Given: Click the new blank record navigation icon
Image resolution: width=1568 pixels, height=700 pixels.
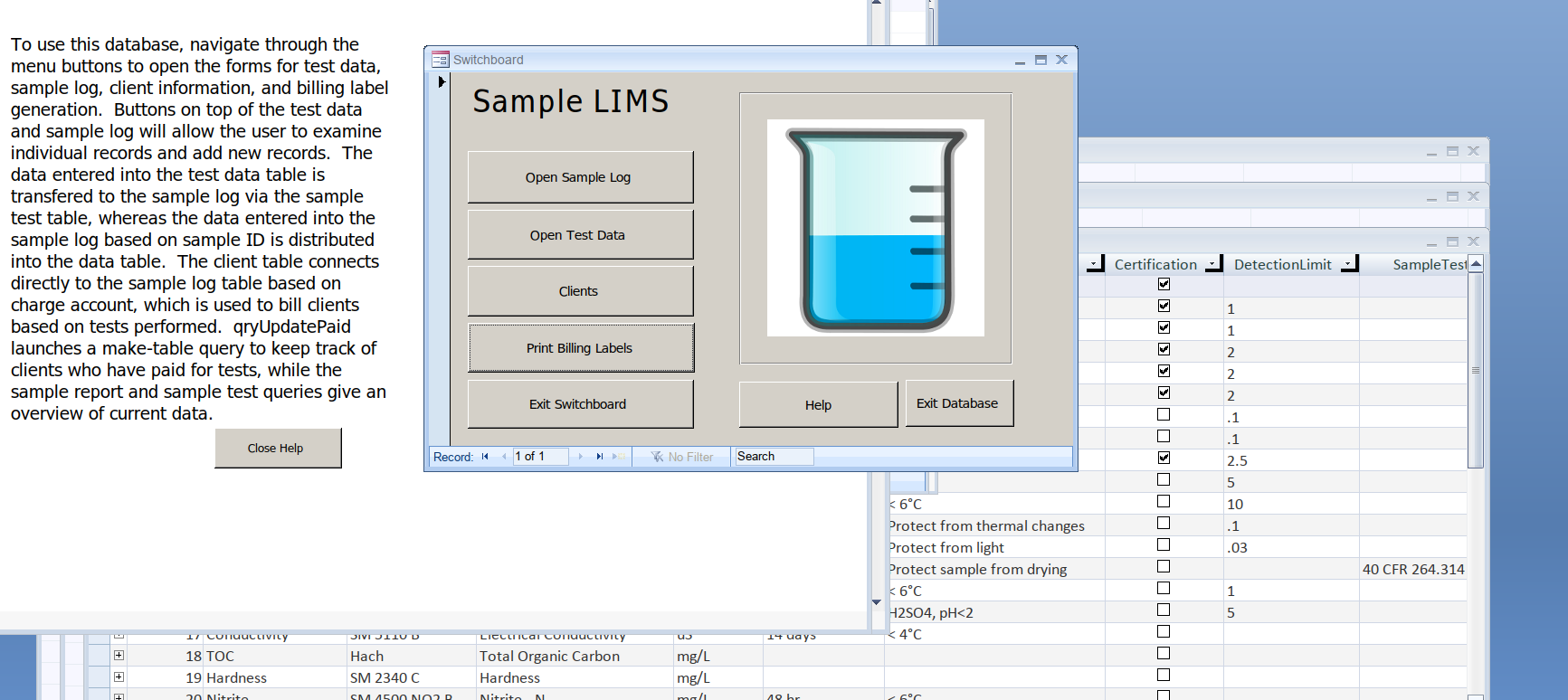Looking at the screenshot, I should 616,457.
